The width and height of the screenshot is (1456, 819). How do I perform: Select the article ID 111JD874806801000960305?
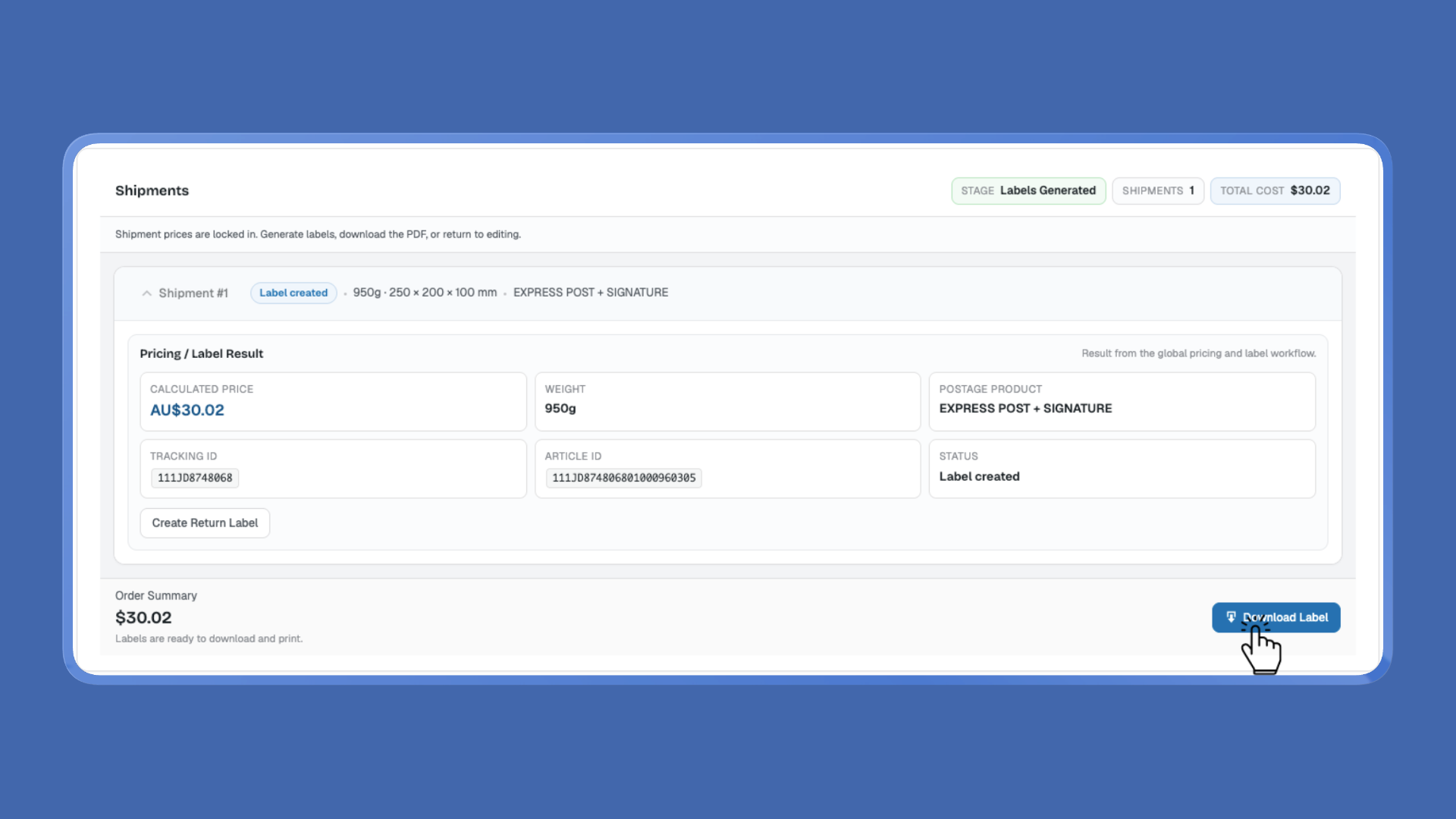(623, 478)
